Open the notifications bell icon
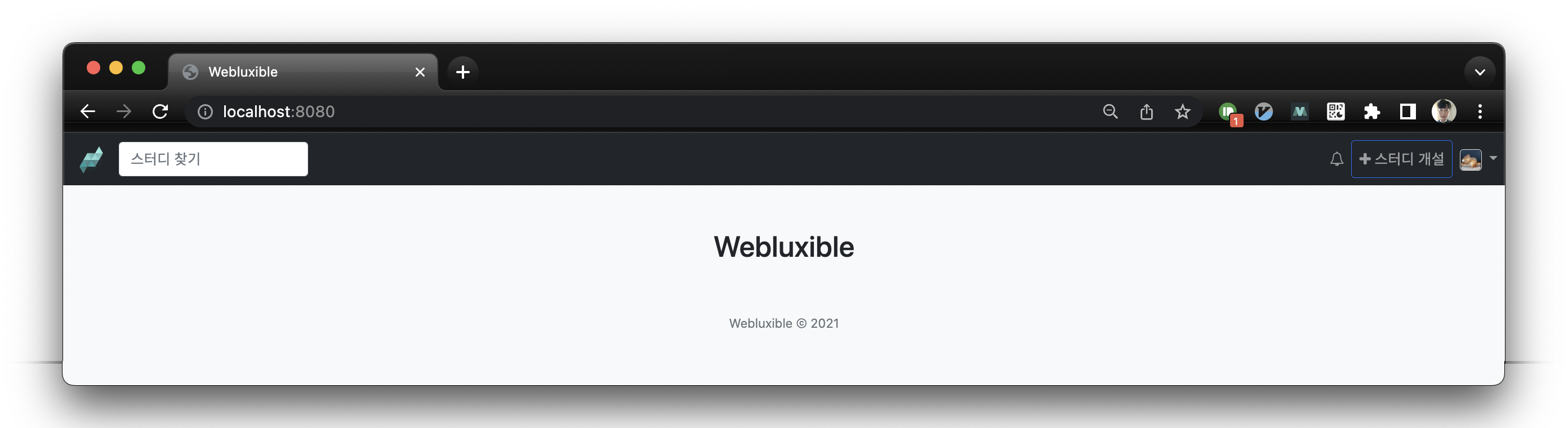The image size is (1568, 428). pyautogui.click(x=1336, y=159)
